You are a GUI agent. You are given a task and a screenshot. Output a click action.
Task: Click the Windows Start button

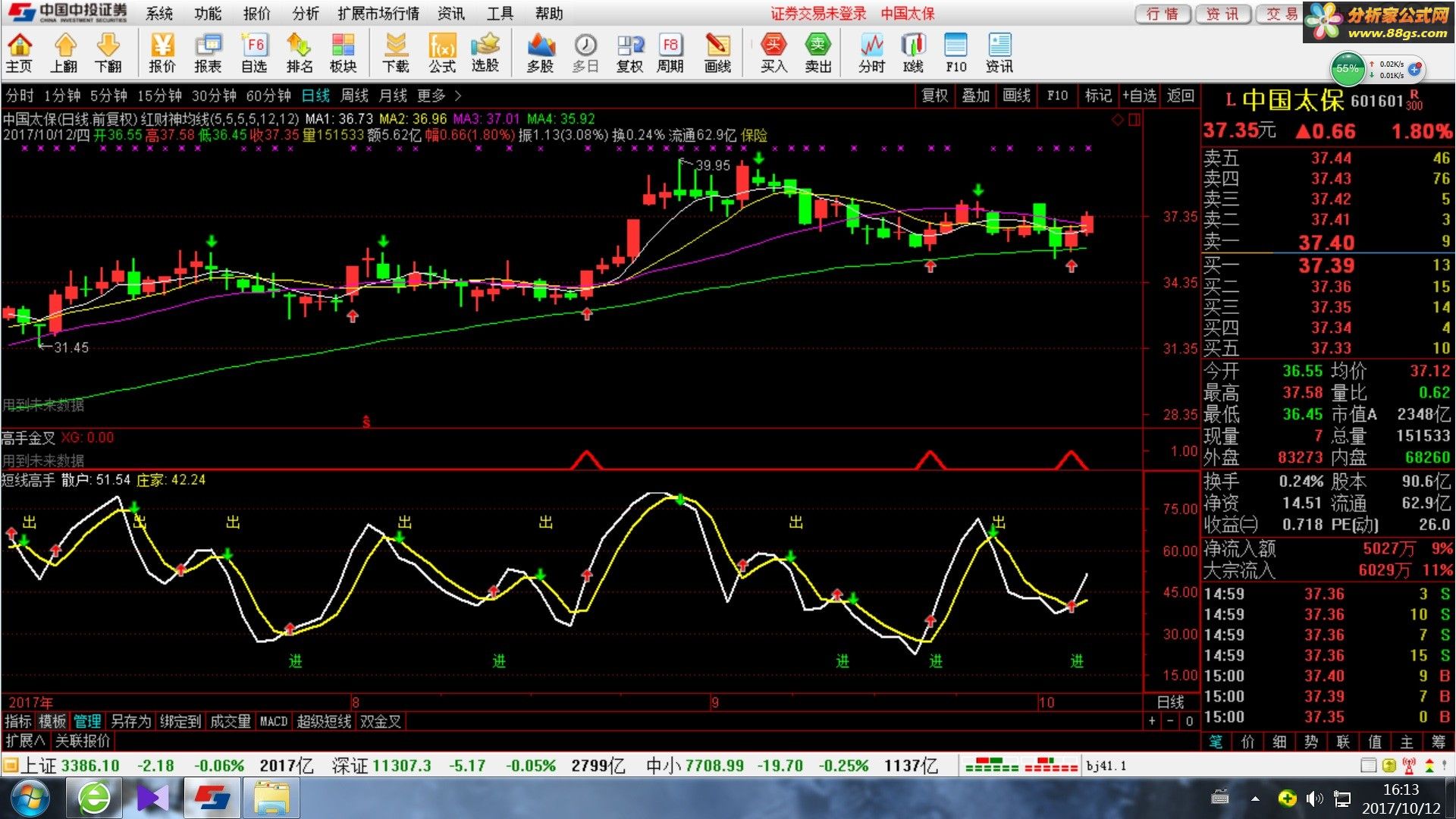point(30,799)
